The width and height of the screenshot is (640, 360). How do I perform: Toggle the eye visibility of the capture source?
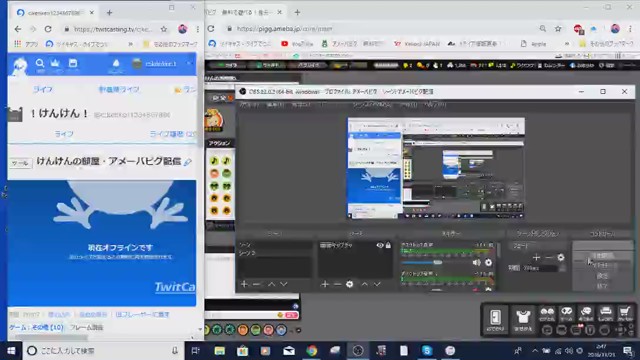[380, 245]
